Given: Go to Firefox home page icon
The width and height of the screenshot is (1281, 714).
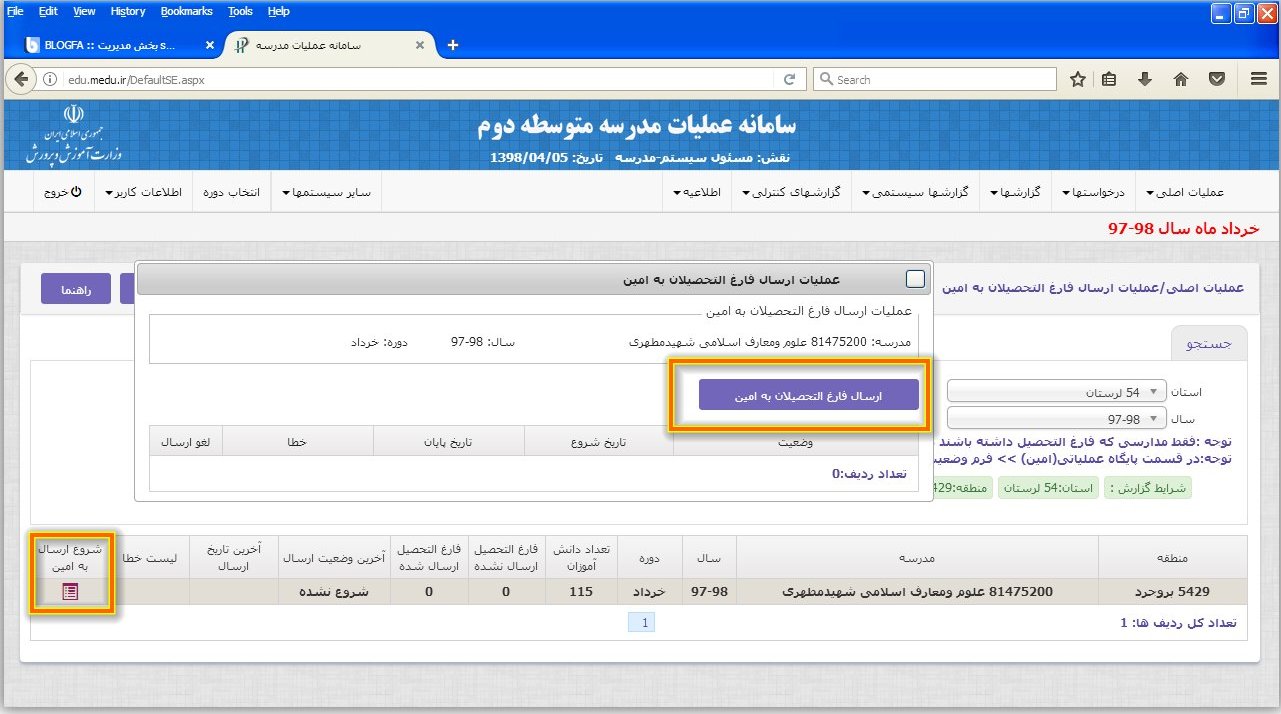Looking at the screenshot, I should (1181, 79).
